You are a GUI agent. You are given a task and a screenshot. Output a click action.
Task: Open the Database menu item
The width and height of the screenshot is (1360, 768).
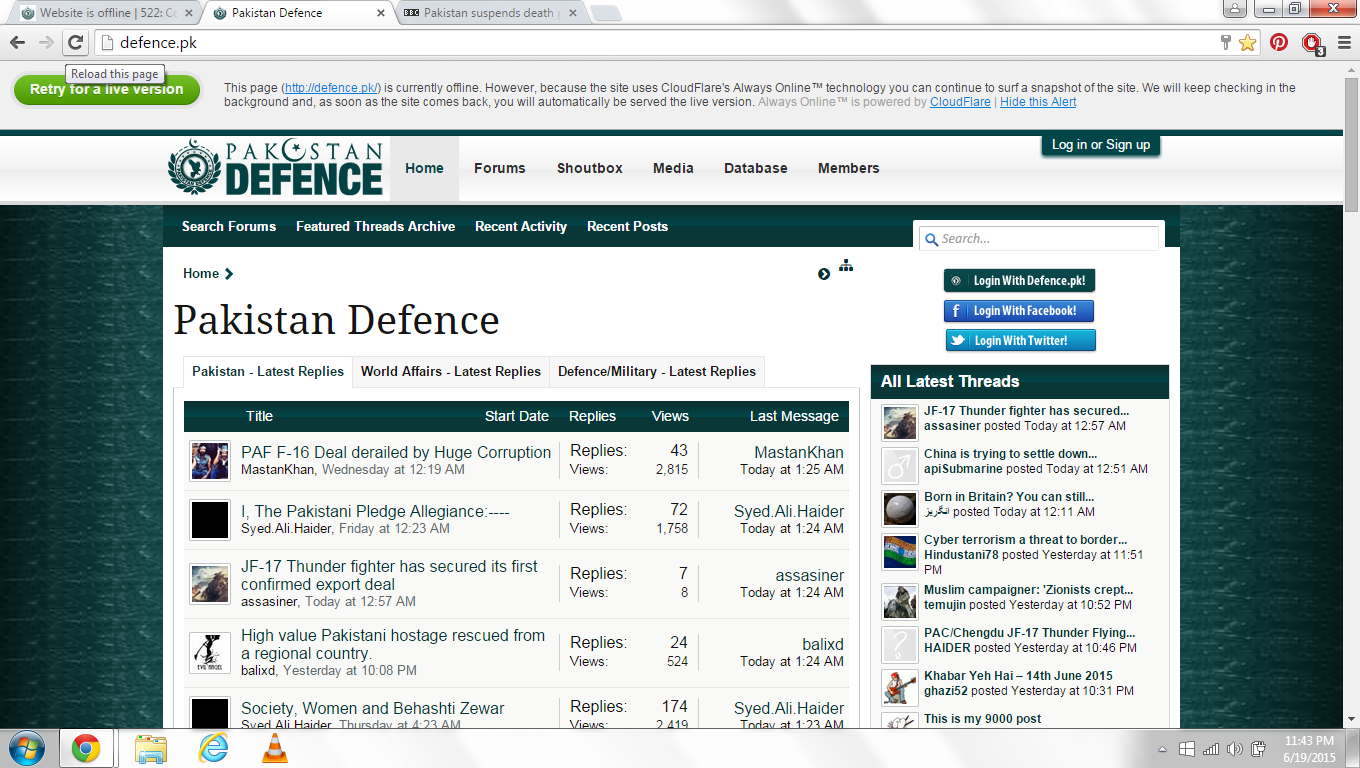[756, 168]
